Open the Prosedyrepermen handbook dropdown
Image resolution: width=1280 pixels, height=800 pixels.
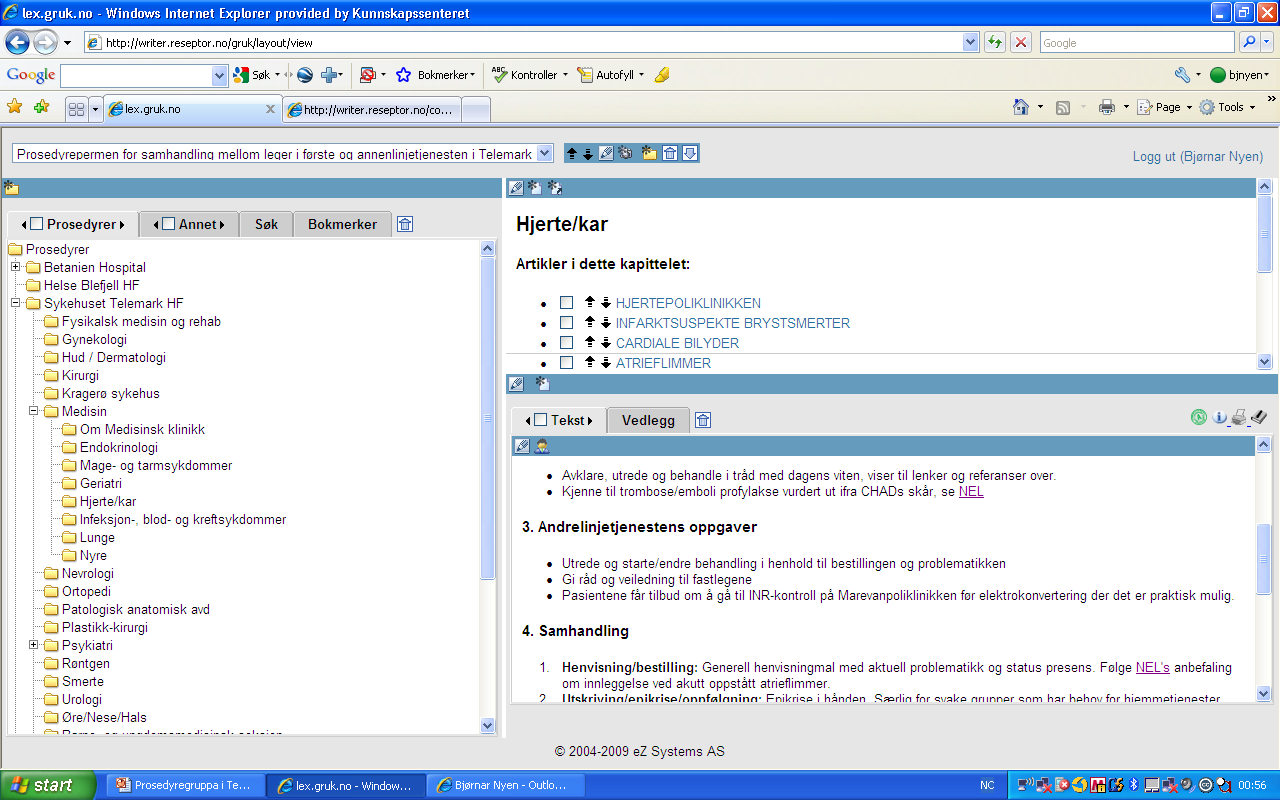point(282,154)
